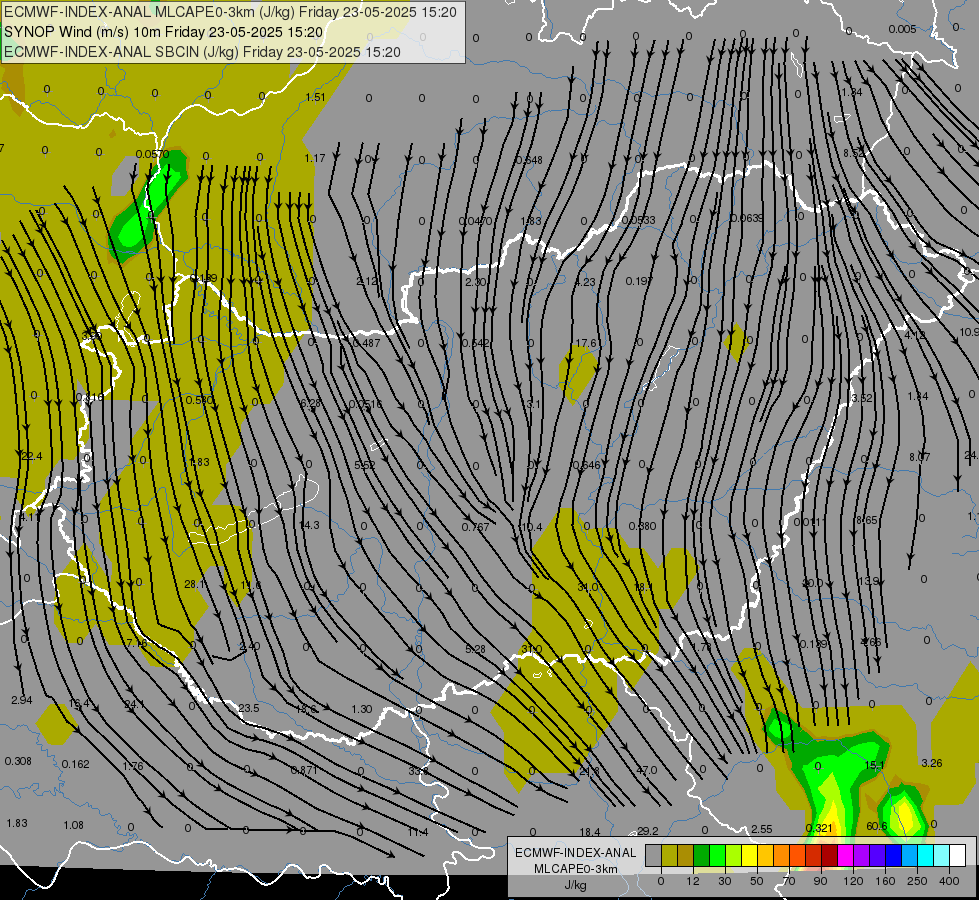Click the MLCAPE0-3km header line at top
Viewport: 979px width, 900px height.
230,12
